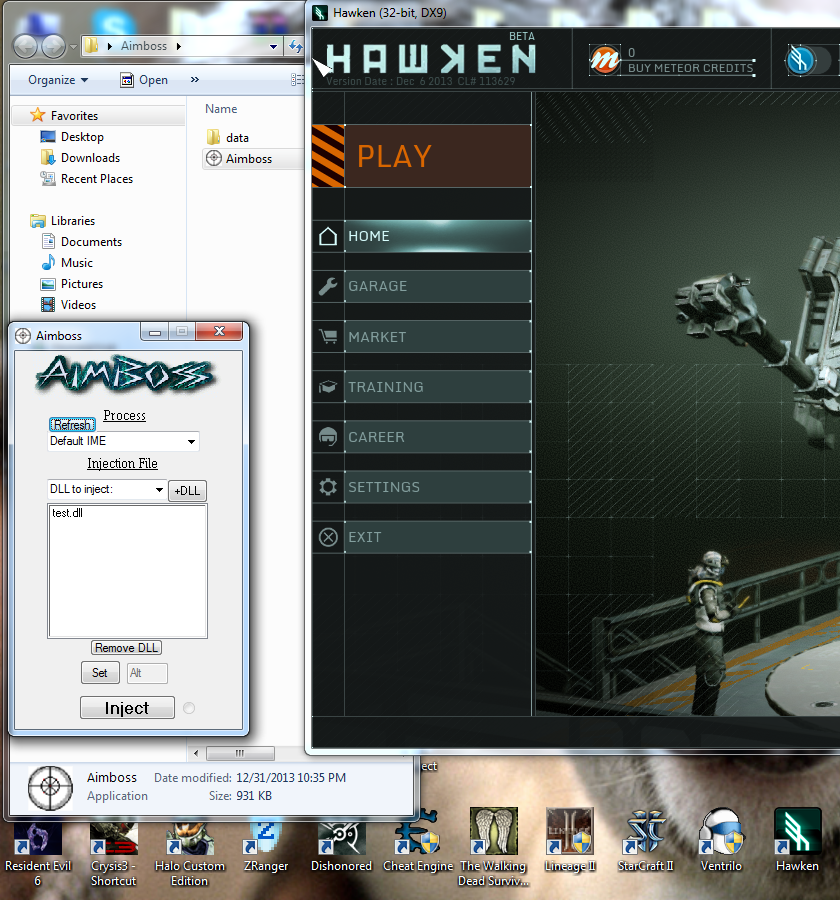Open the Videos library

[68, 305]
